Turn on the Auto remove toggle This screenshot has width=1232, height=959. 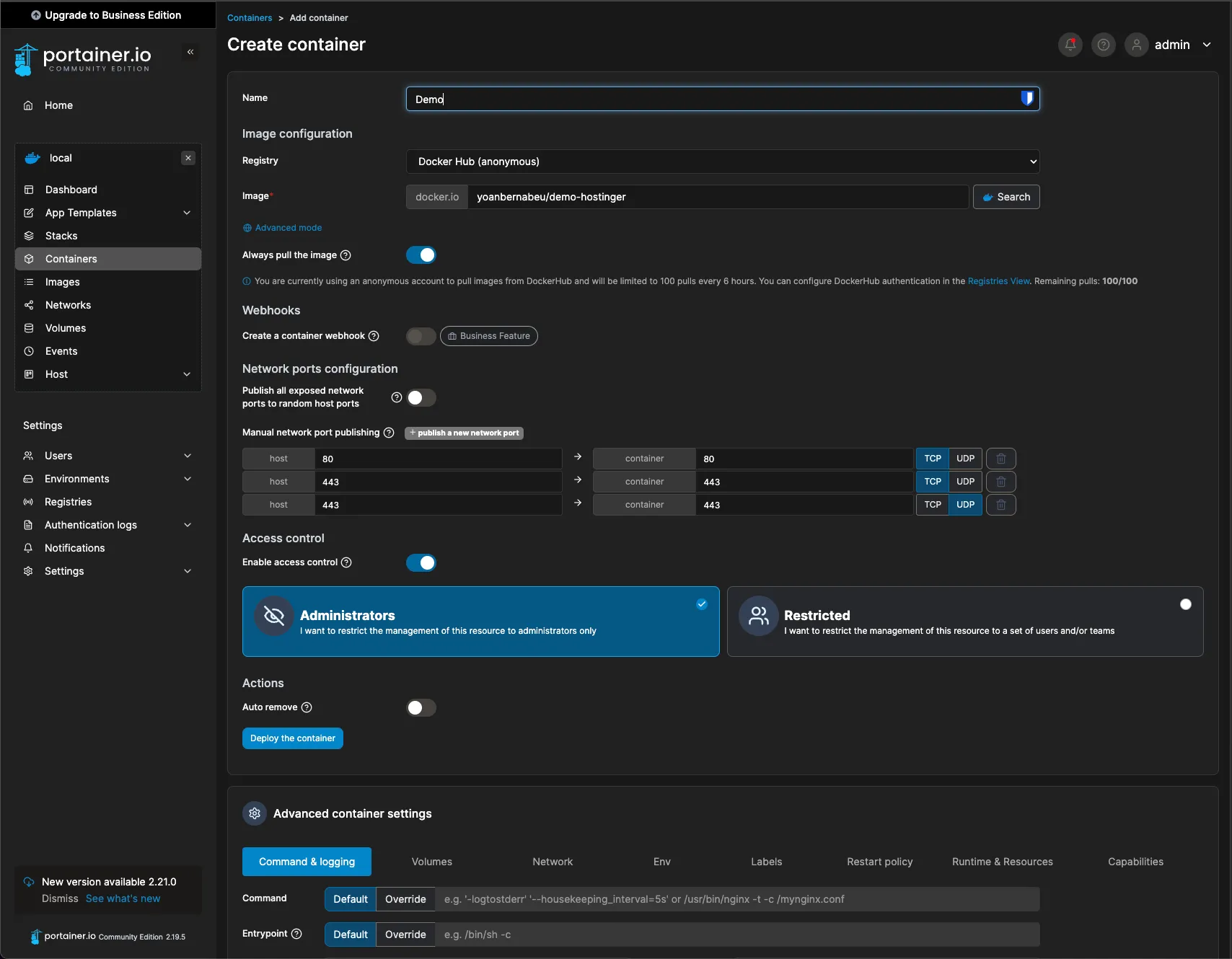tap(421, 707)
